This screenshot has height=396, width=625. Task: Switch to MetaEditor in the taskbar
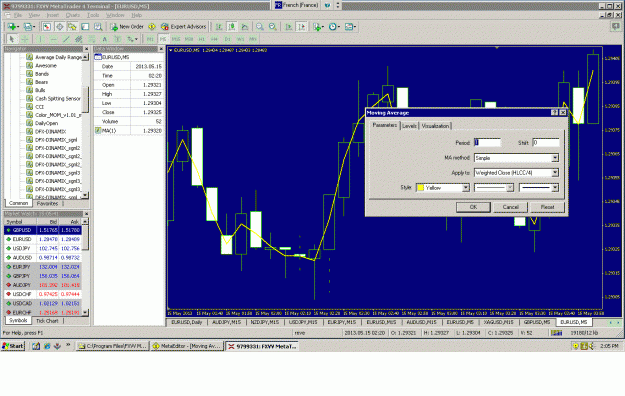[x=187, y=346]
